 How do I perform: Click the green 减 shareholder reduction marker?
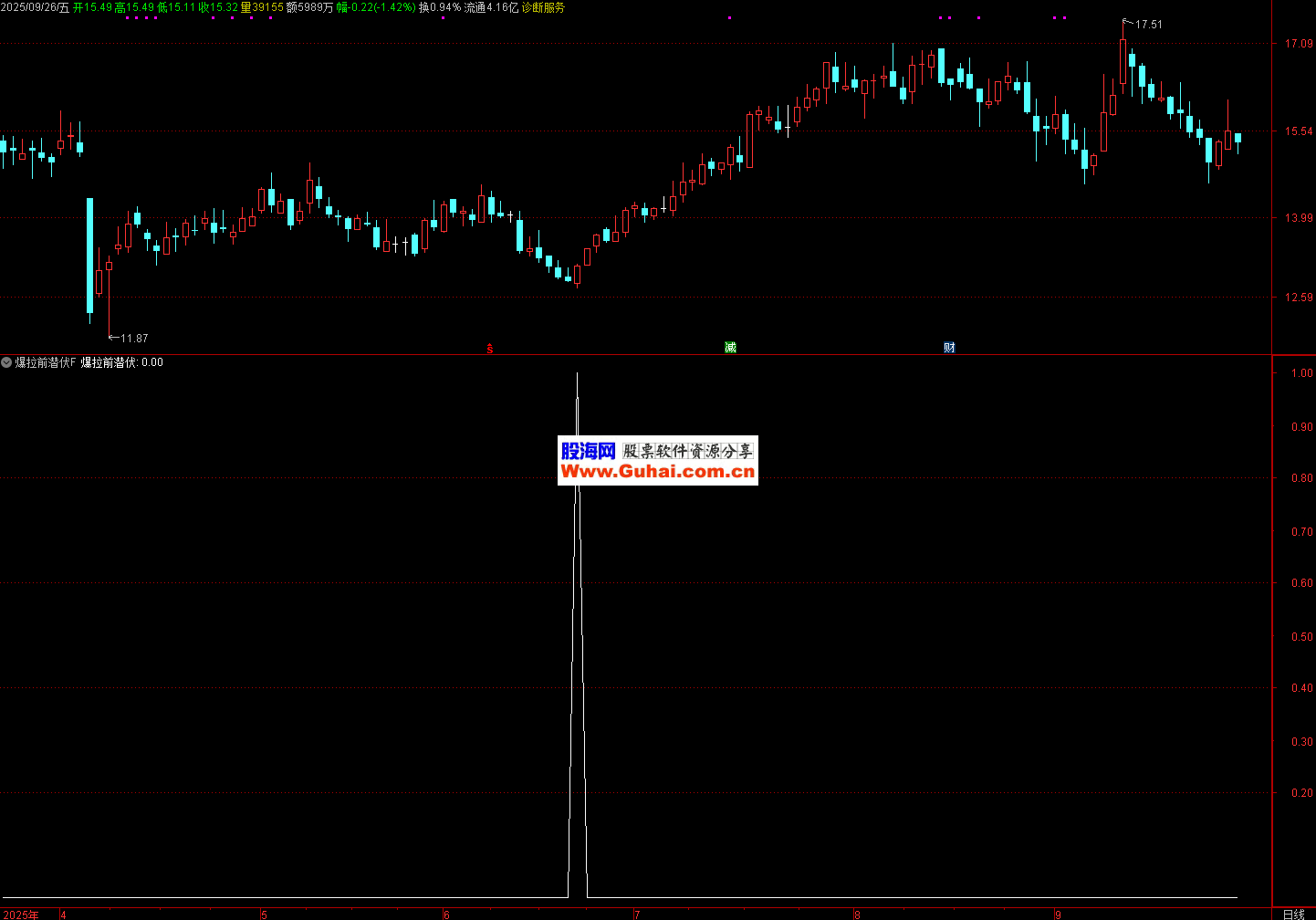pyautogui.click(x=730, y=347)
